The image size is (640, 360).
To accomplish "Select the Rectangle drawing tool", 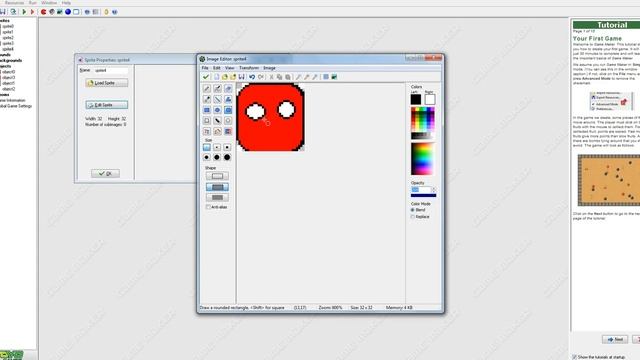I will (207, 110).
